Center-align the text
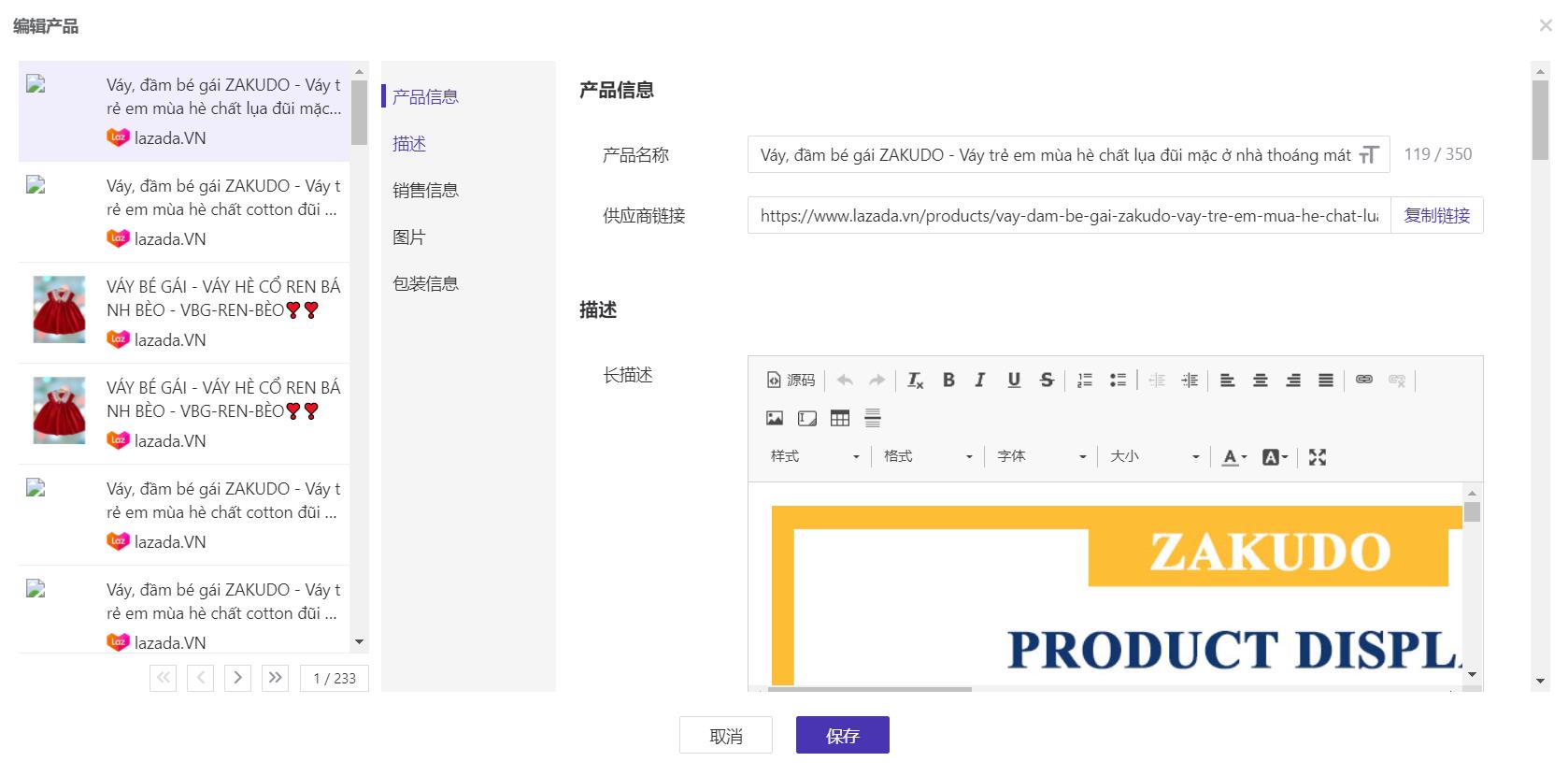The width and height of the screenshot is (1568, 776). (1261, 380)
